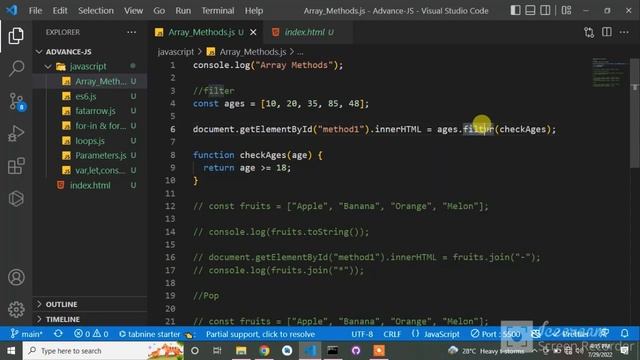The image size is (640, 360).
Task: Open for-in & for... file in explorer
Action: click(90, 126)
